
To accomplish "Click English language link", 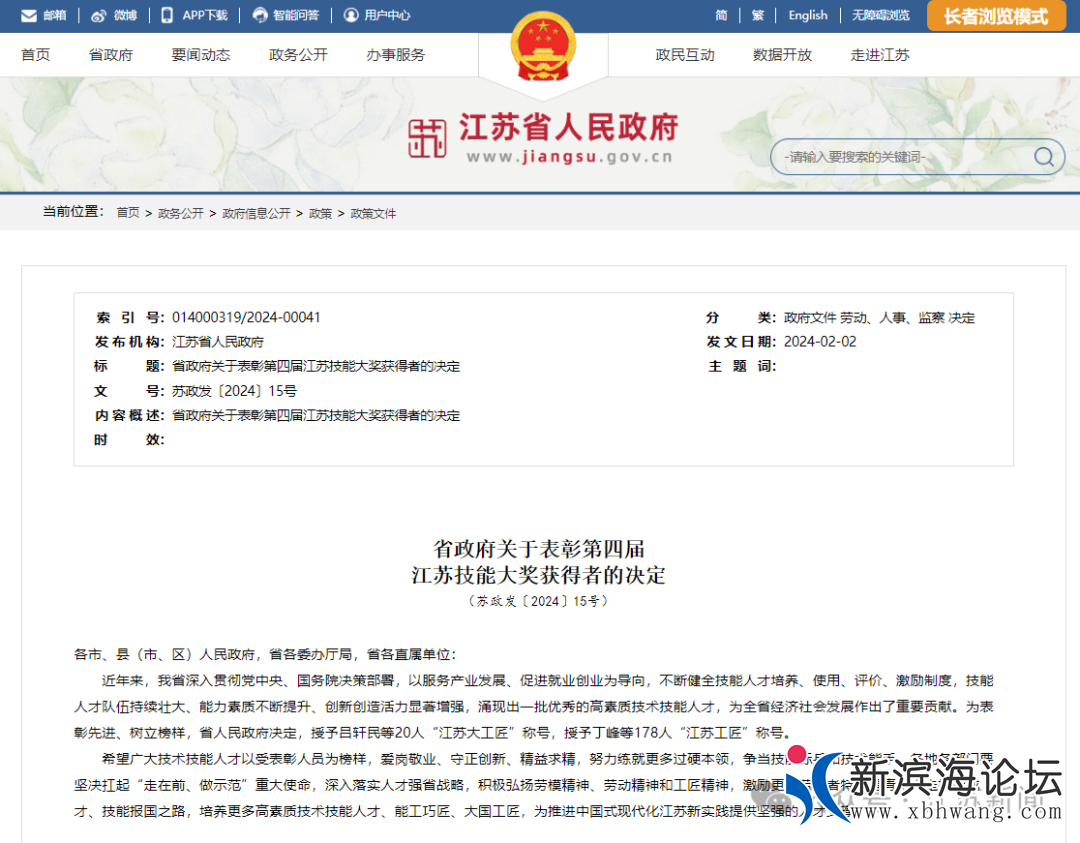I will pyautogui.click(x=807, y=16).
